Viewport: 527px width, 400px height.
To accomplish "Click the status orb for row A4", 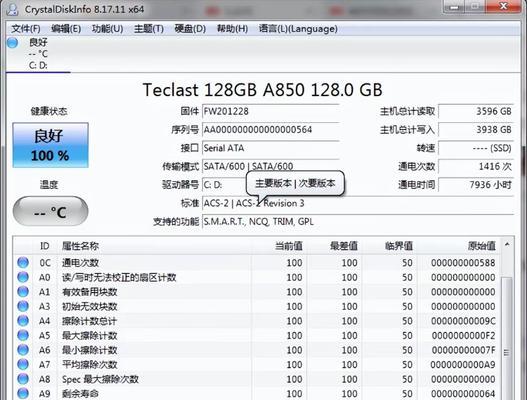I will (23, 321).
